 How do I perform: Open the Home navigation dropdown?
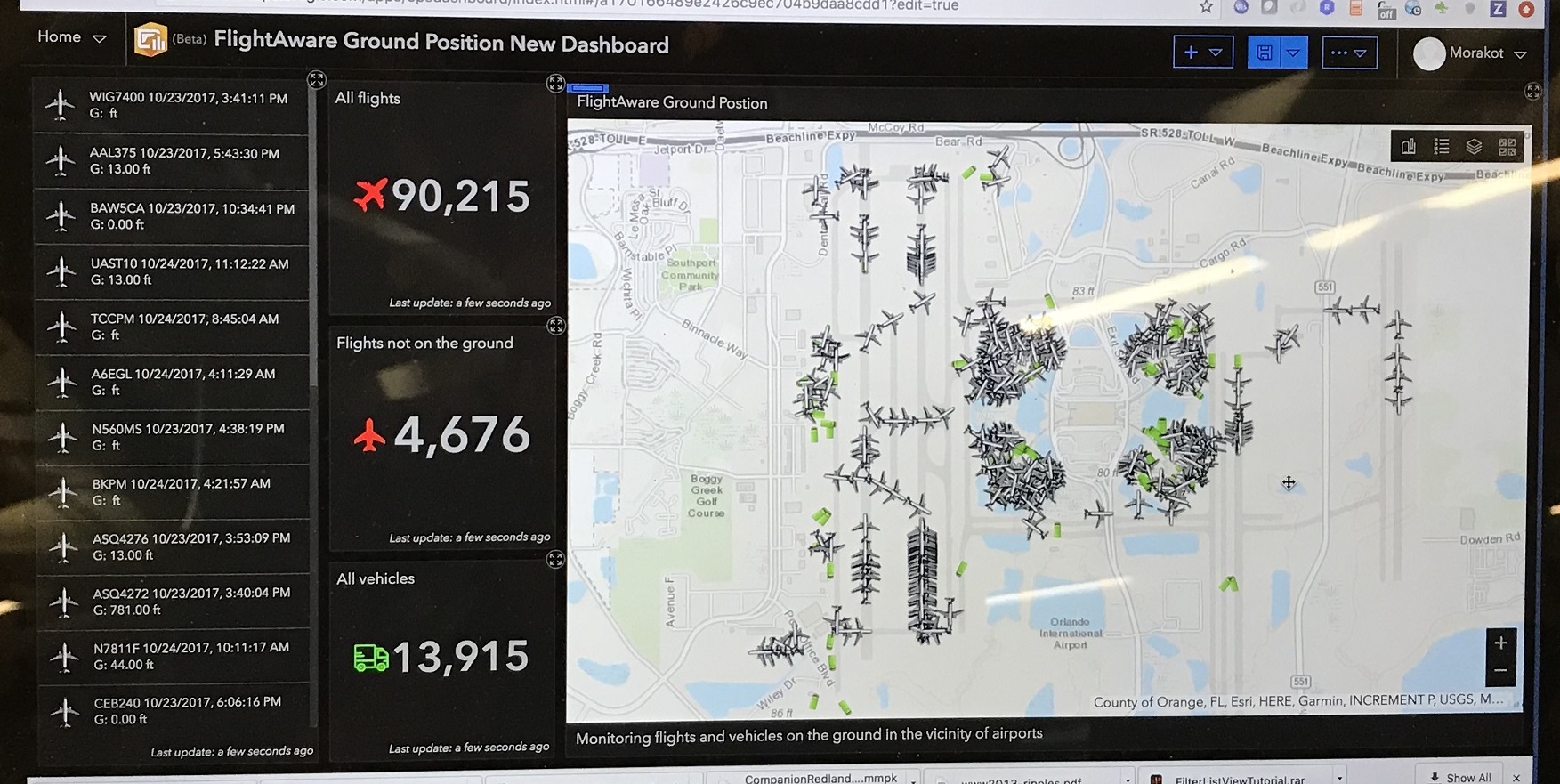tap(71, 37)
